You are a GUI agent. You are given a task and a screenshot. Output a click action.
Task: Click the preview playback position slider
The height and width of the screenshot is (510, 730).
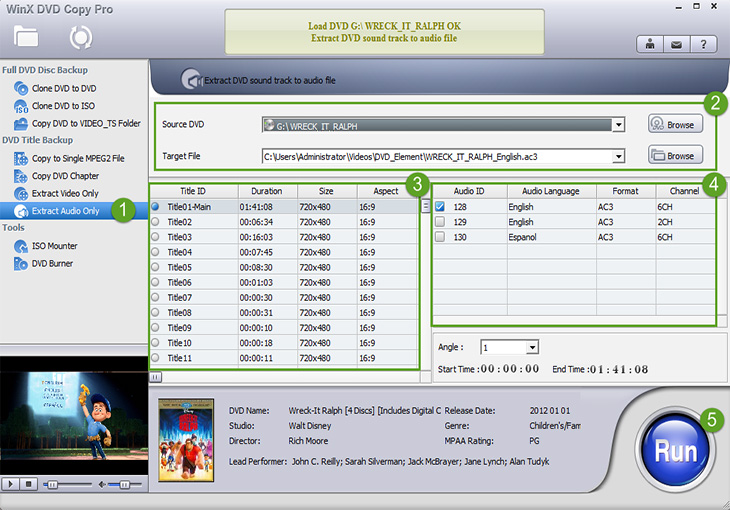click(x=53, y=485)
